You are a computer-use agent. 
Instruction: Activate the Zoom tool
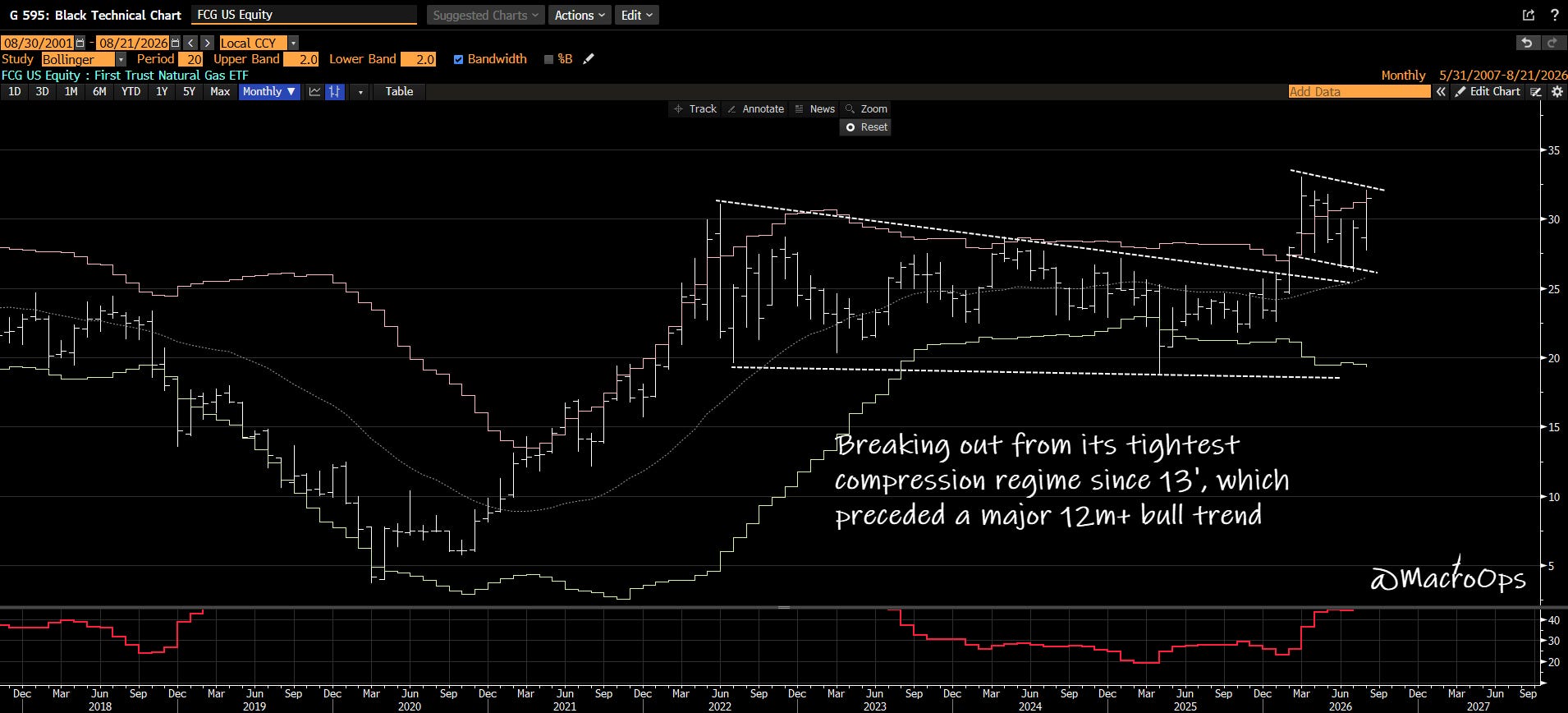[x=867, y=109]
